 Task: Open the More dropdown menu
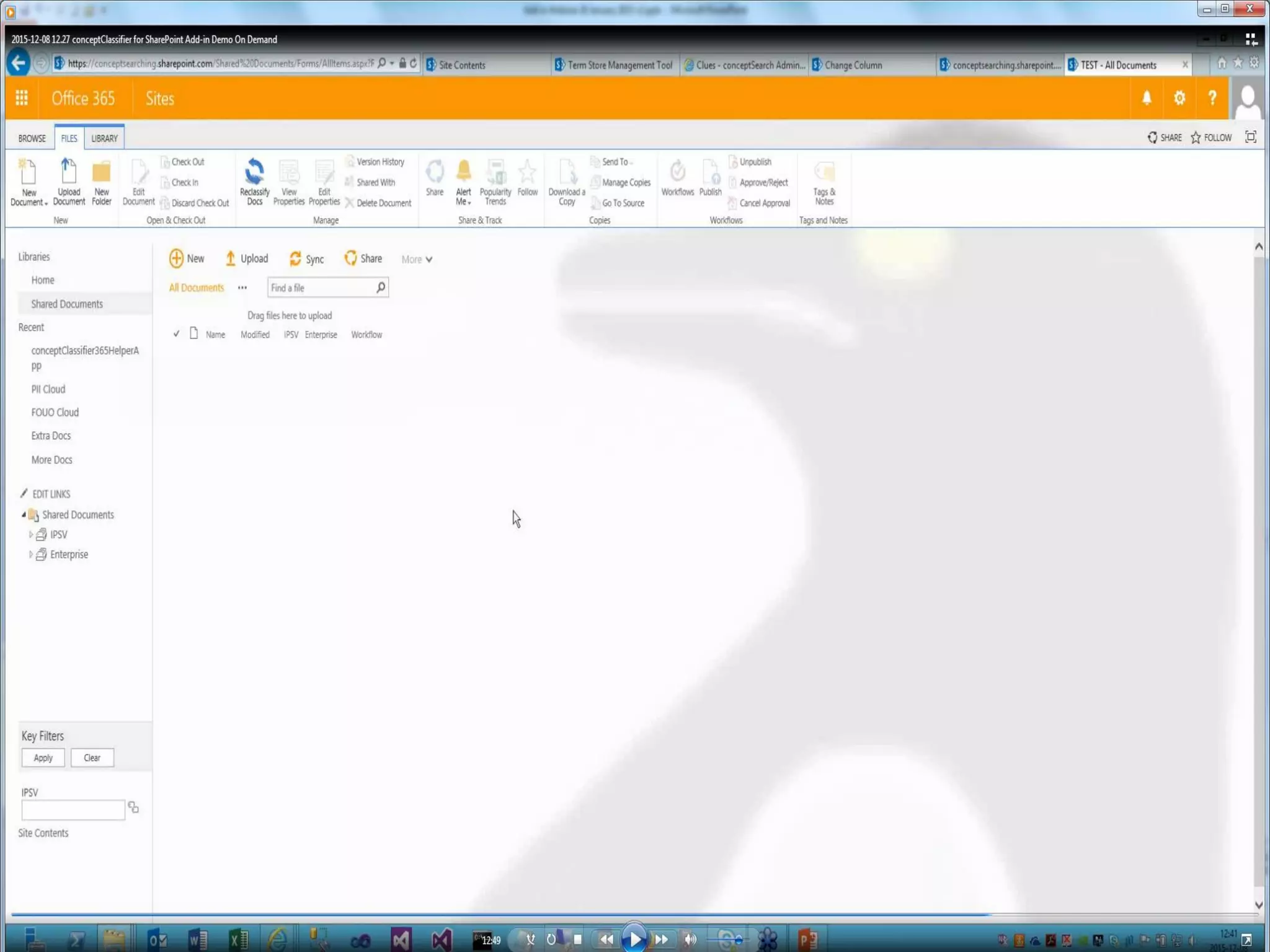[x=416, y=260]
